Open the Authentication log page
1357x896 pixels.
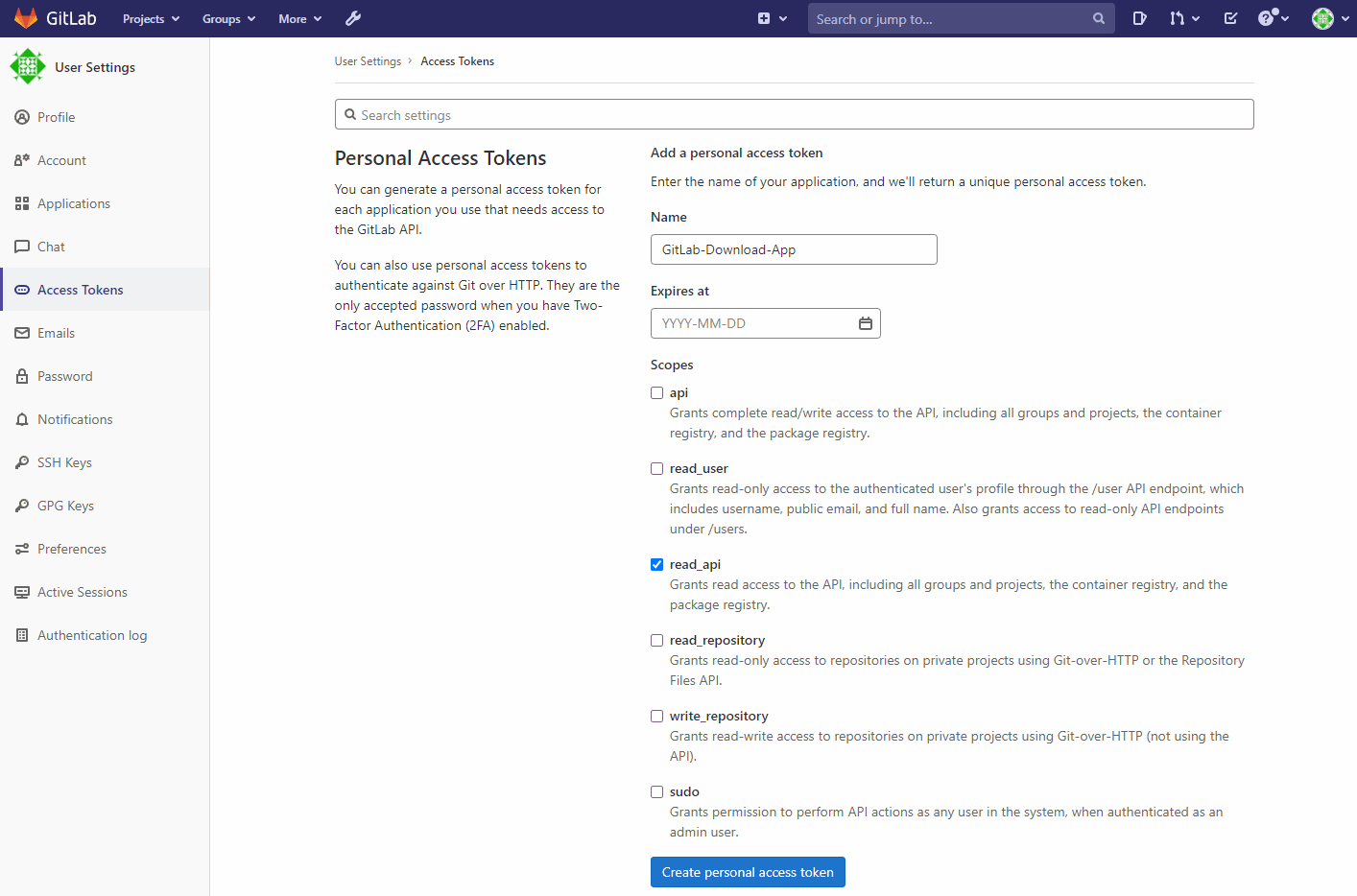coord(105,635)
